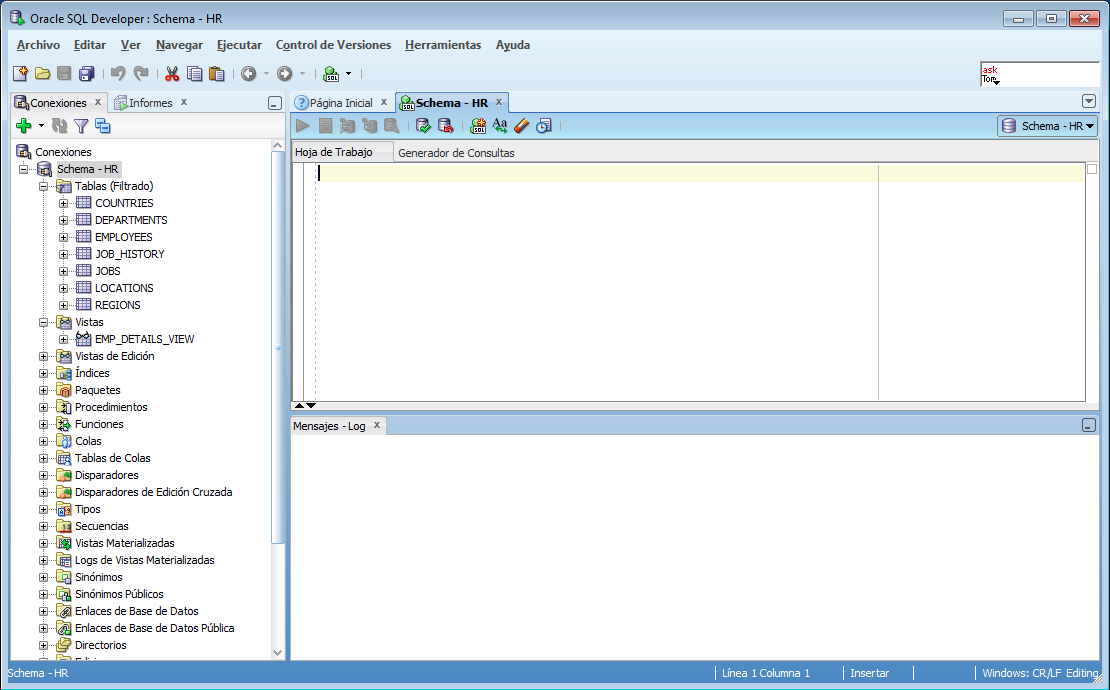
Task: Expand the EMPLOYEES table node
Action: coord(63,236)
